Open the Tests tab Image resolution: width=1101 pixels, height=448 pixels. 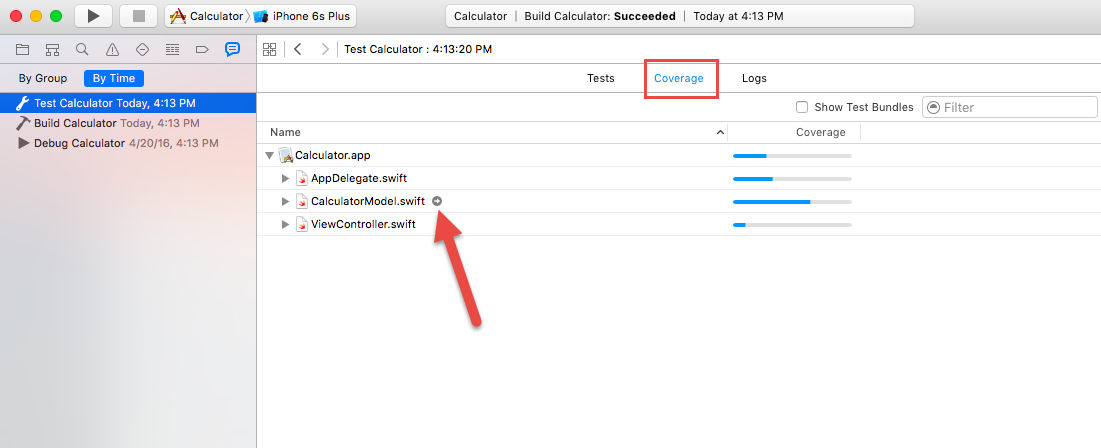point(600,78)
